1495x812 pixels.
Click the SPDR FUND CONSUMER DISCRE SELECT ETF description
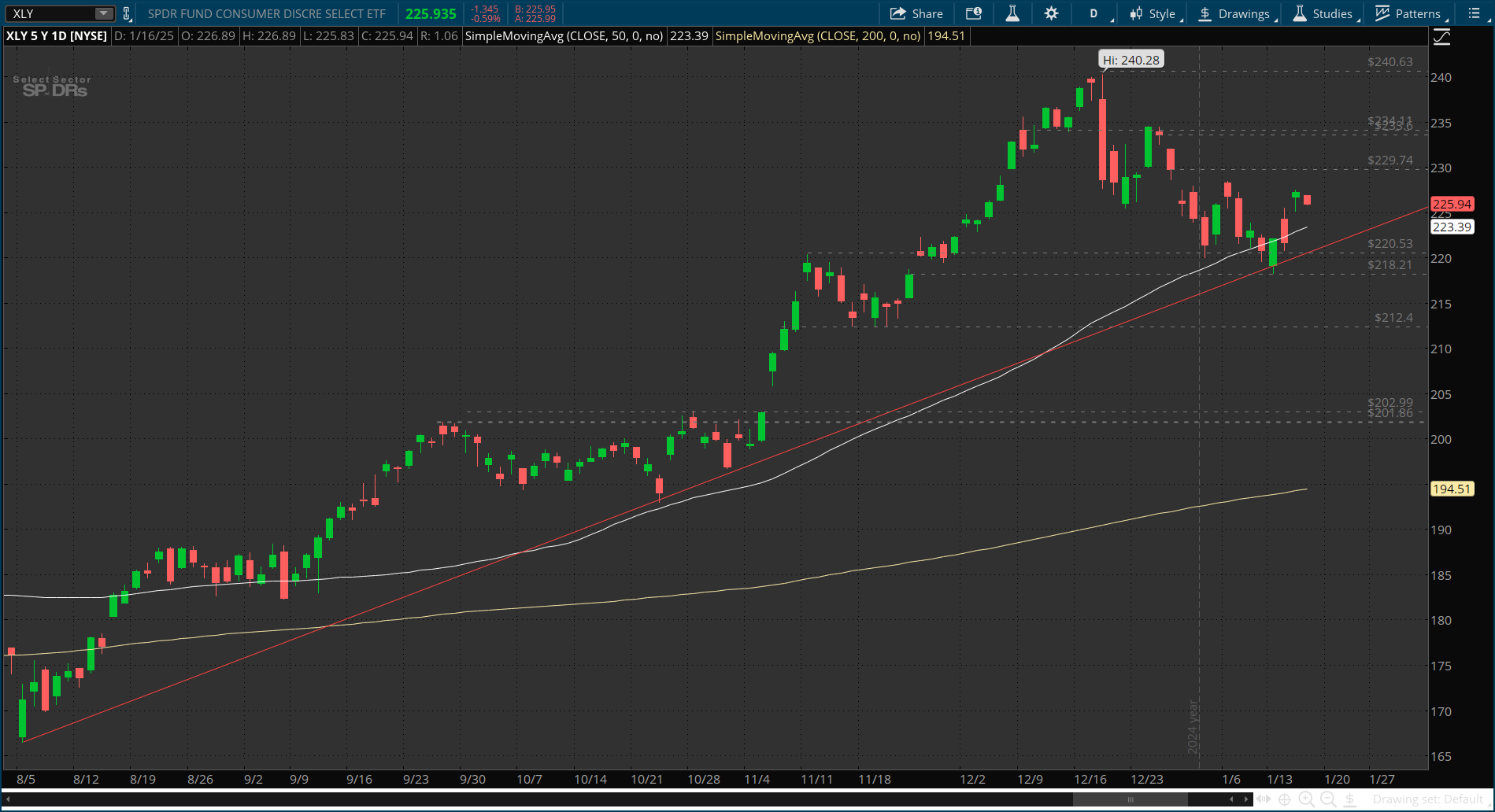[x=267, y=13]
